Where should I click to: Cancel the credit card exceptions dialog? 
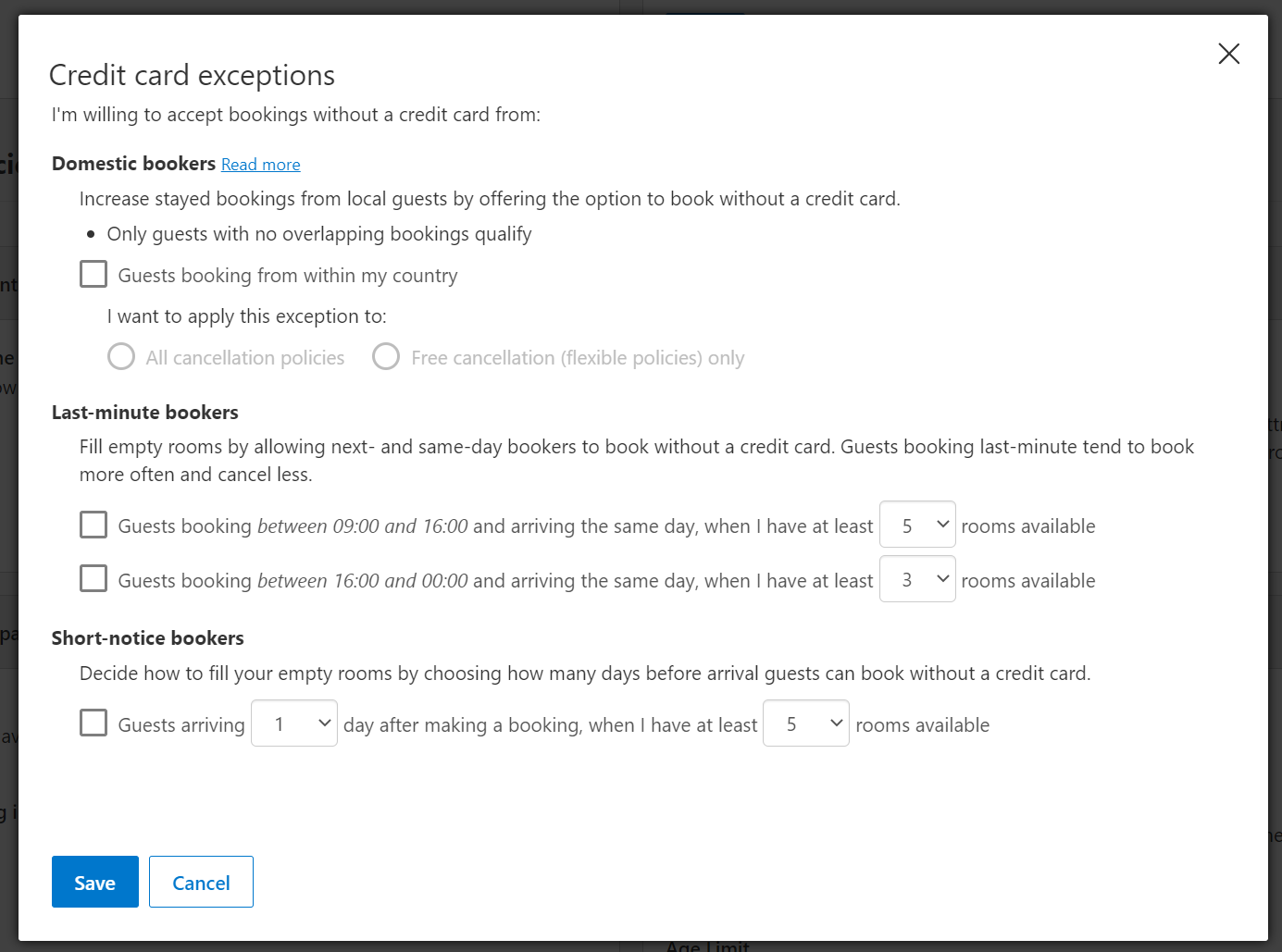point(201,882)
